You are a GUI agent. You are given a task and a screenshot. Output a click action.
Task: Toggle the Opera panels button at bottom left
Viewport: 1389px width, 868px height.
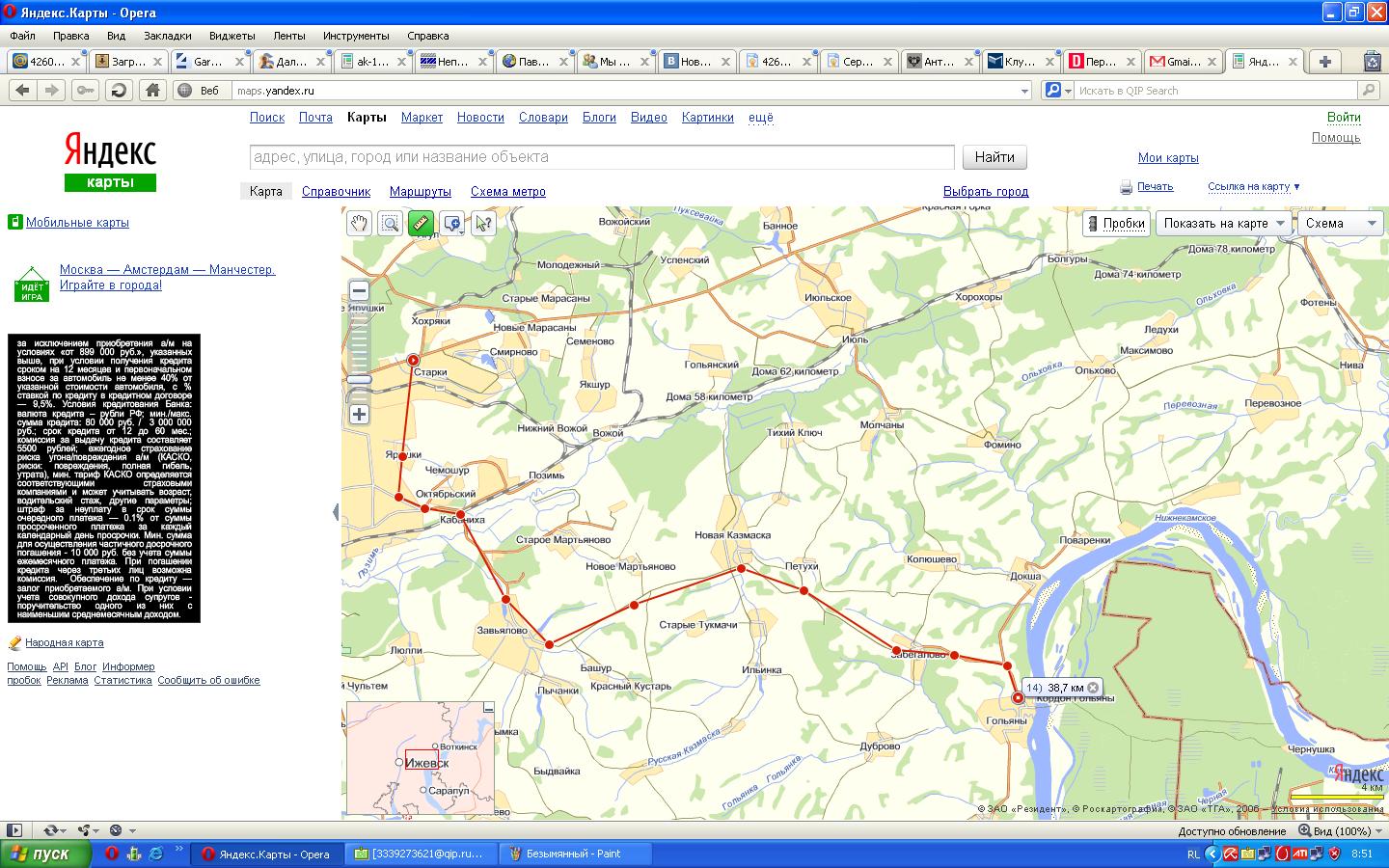(14, 830)
